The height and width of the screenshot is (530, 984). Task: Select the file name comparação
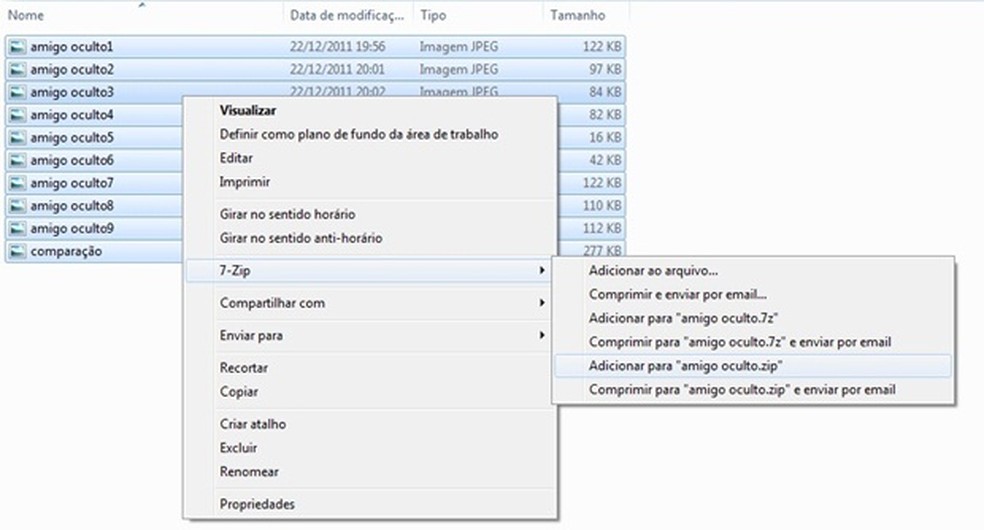(x=66, y=252)
